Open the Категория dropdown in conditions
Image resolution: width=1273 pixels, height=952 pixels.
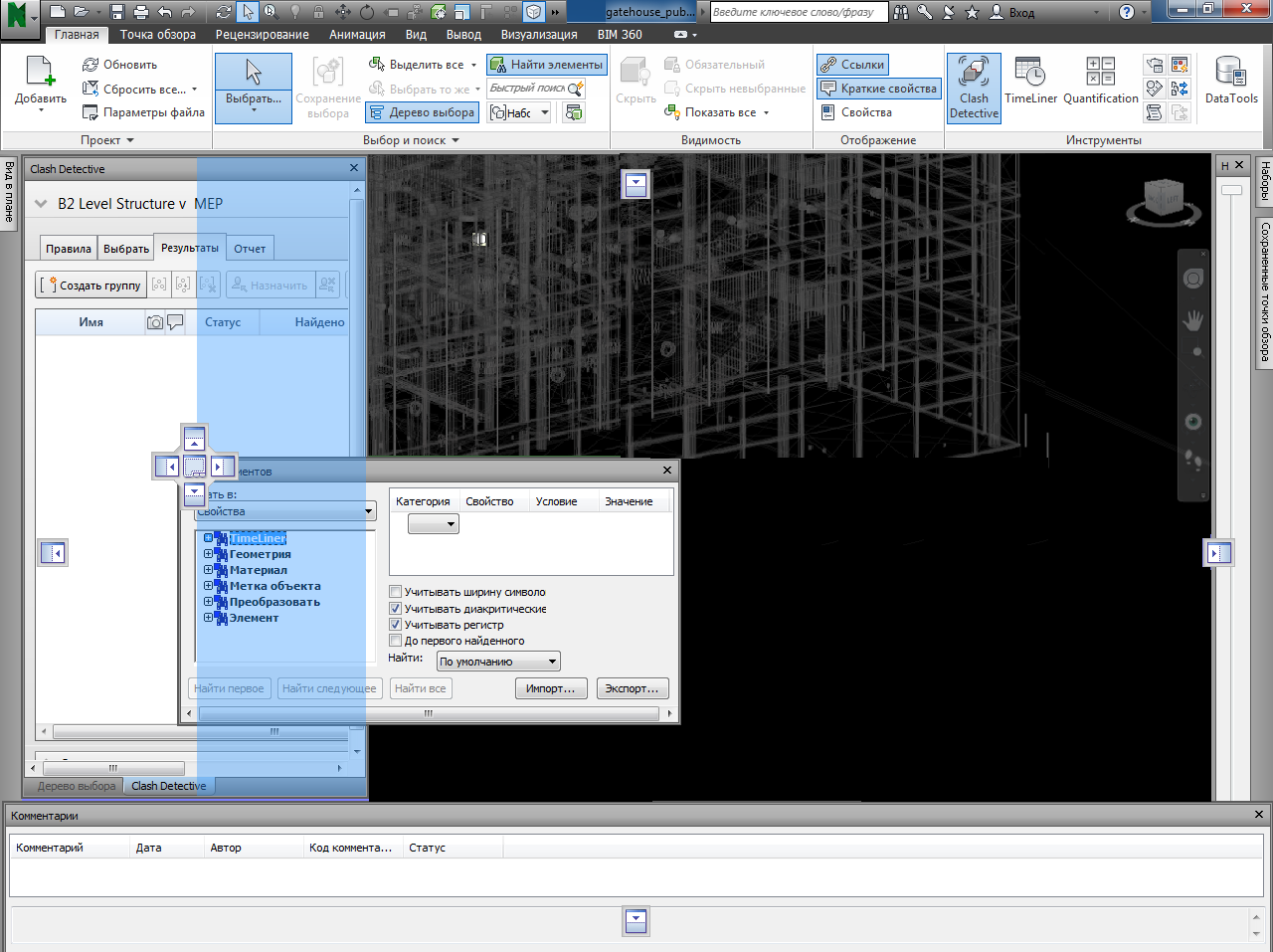(x=434, y=524)
